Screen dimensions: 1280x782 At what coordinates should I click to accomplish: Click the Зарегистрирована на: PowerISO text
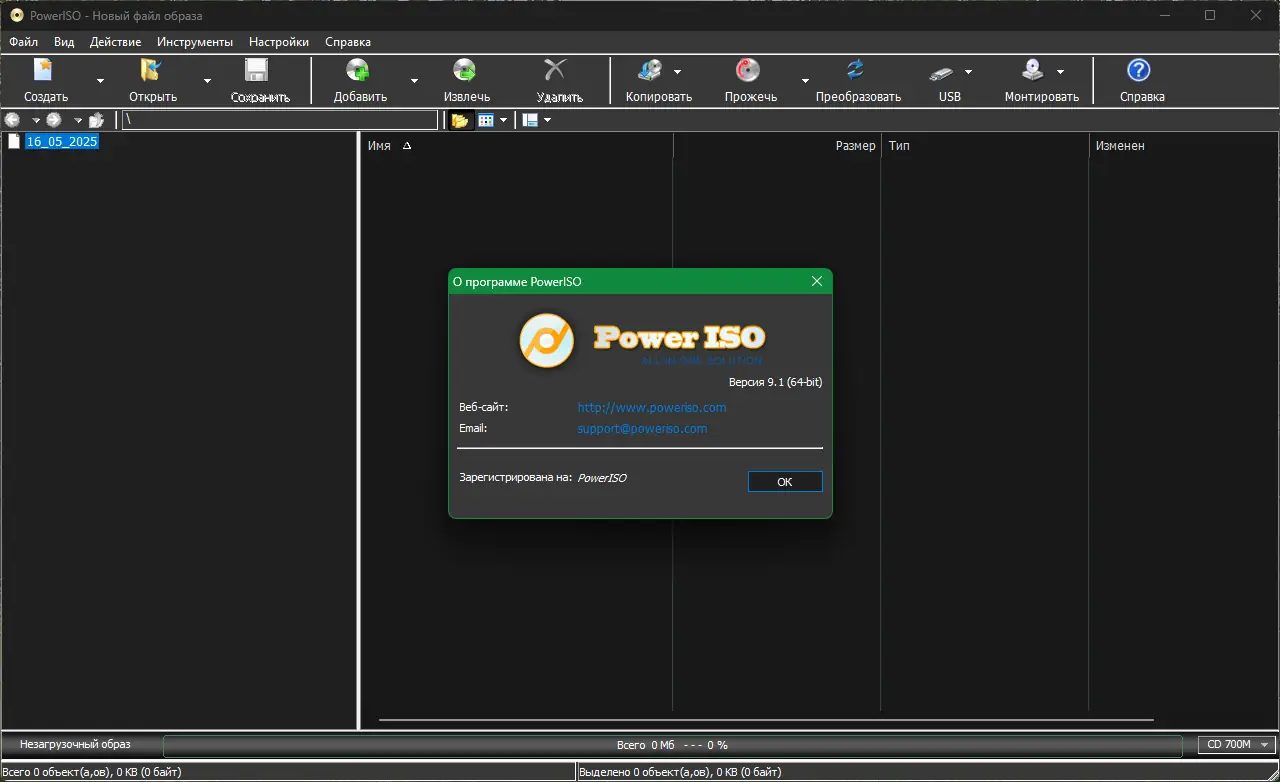click(x=543, y=478)
